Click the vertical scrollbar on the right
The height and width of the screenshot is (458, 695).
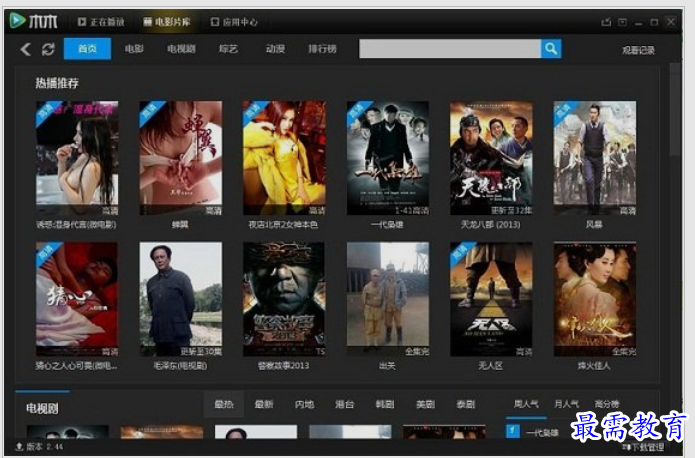[675, 110]
